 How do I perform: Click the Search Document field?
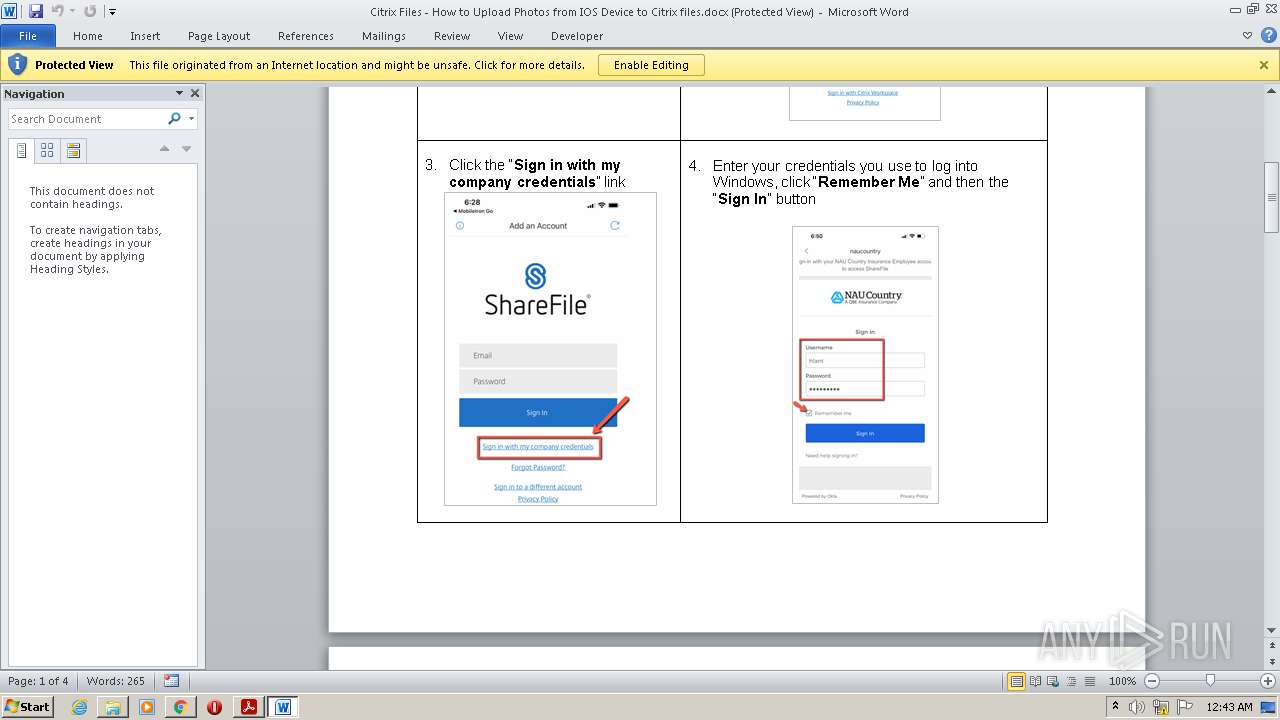click(x=87, y=119)
